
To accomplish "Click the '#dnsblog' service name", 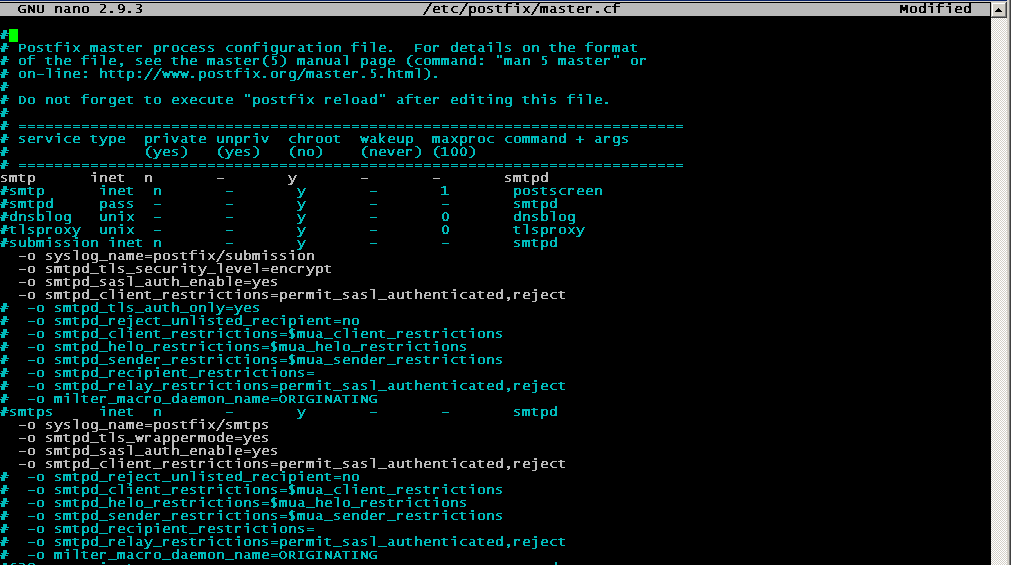I will point(36,217).
